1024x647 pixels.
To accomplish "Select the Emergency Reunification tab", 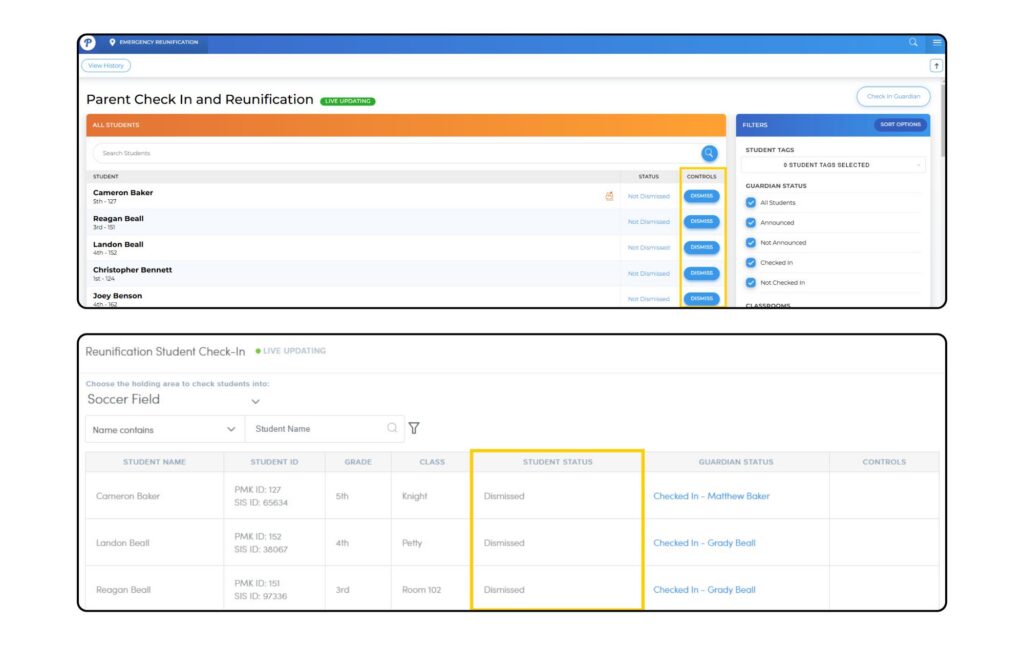I will coord(153,43).
